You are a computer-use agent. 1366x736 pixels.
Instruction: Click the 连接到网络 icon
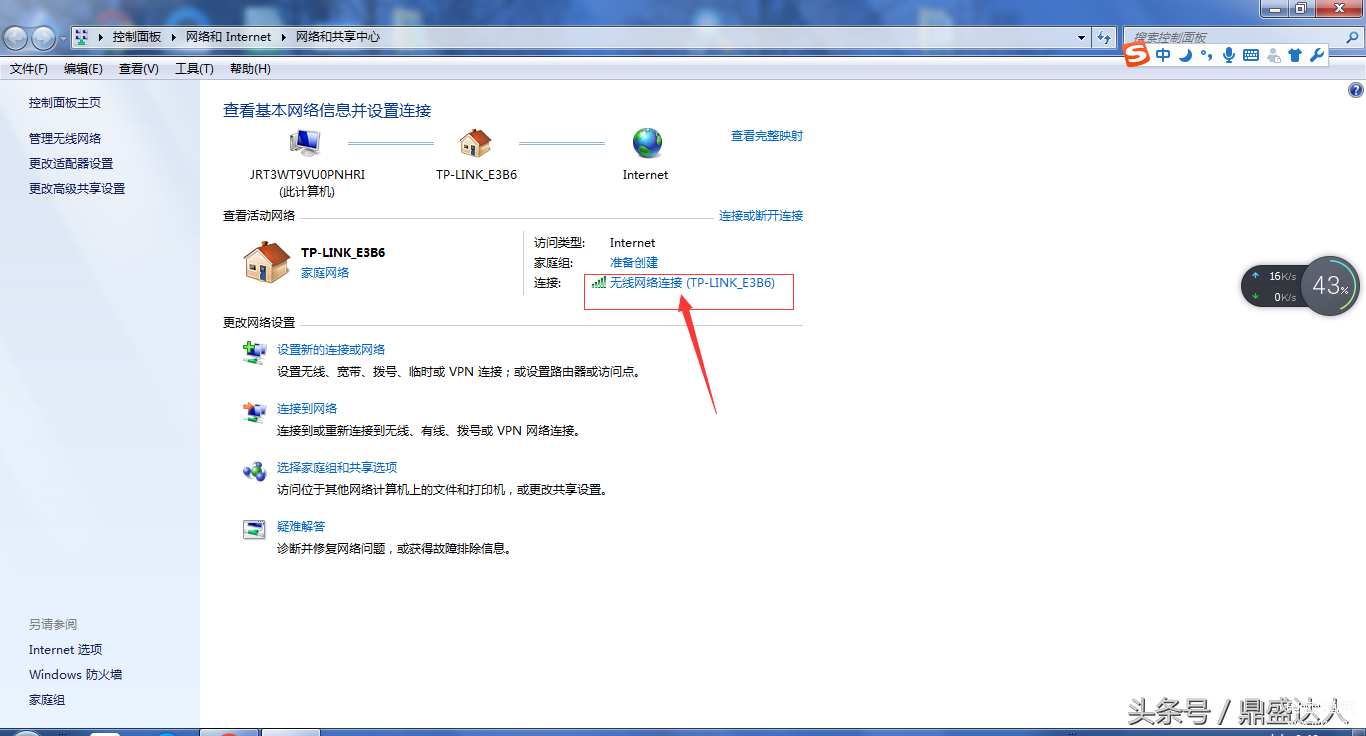point(255,412)
